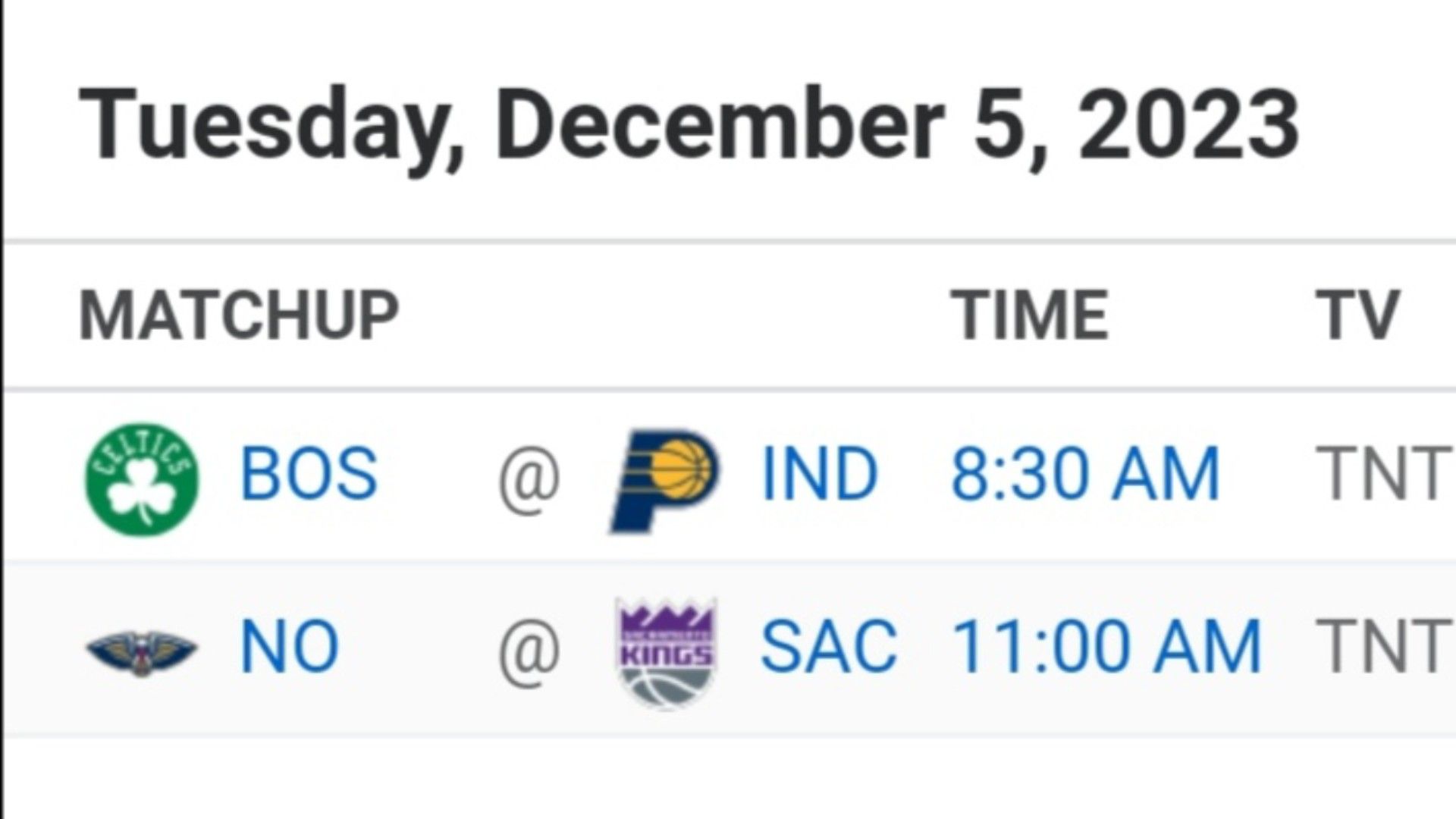1456x819 pixels.
Task: Click TNT in the BOS at IND row
Action: 1384,473
